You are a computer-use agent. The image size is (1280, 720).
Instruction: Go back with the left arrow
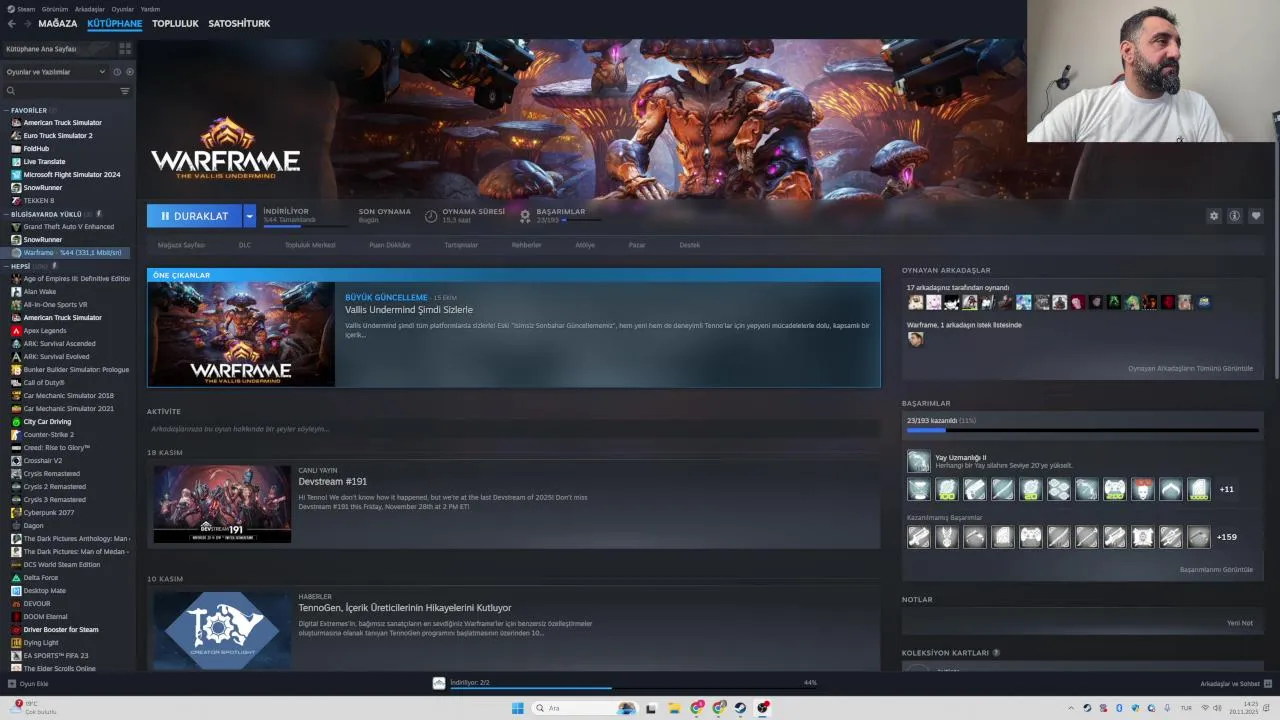11,23
